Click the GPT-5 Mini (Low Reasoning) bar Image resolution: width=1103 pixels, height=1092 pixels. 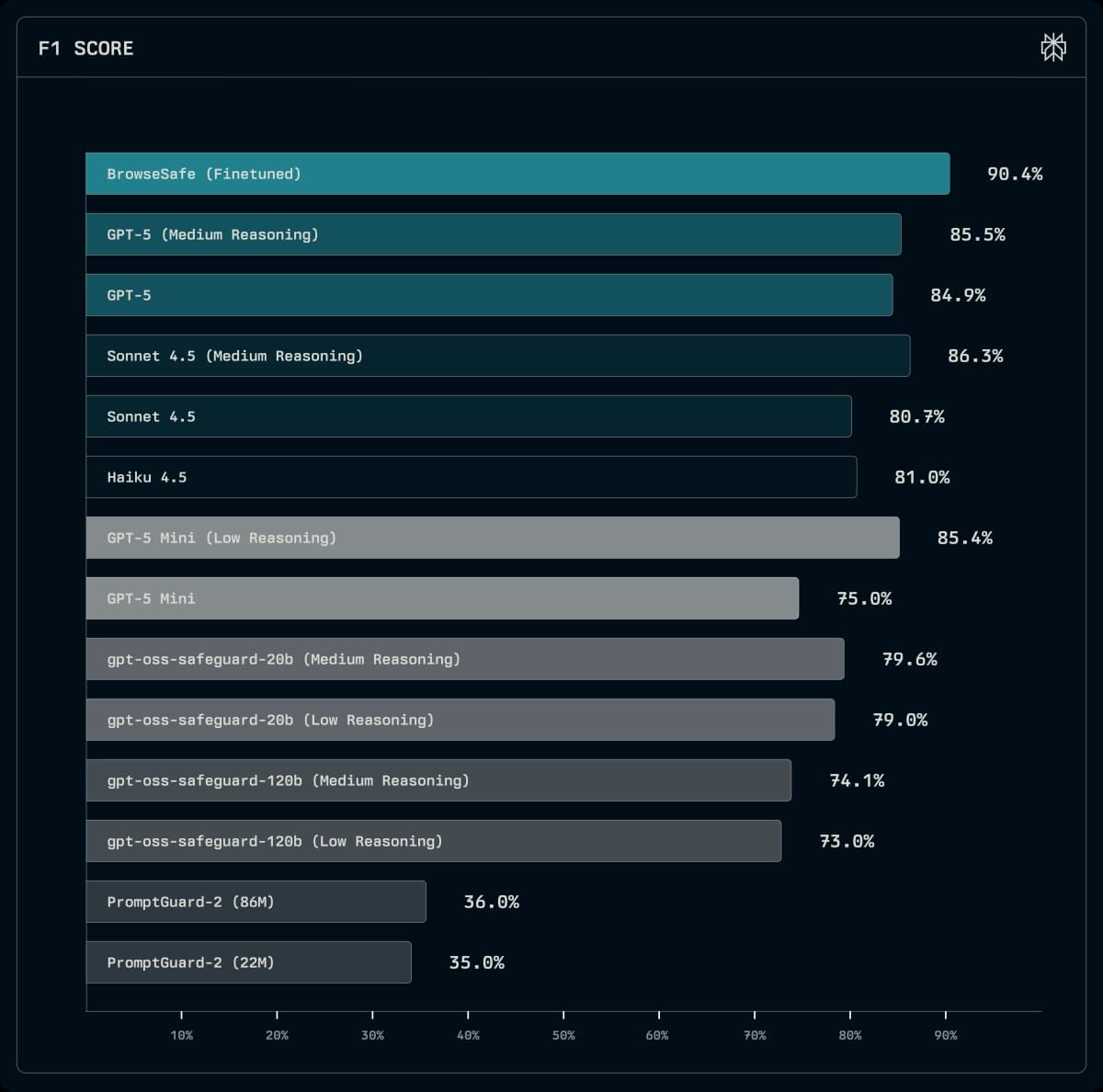pyautogui.click(x=492, y=538)
